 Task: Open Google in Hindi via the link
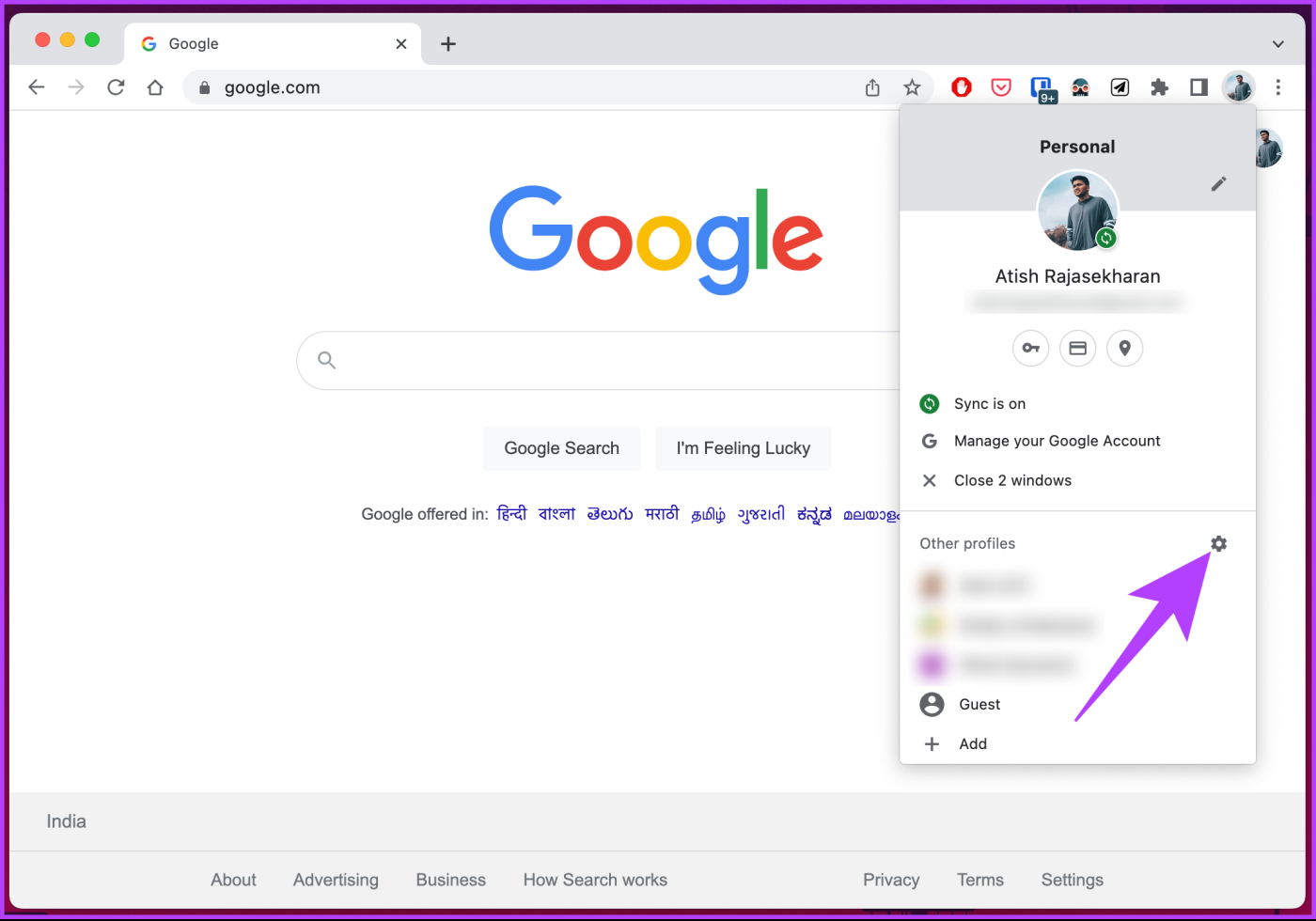(x=511, y=514)
